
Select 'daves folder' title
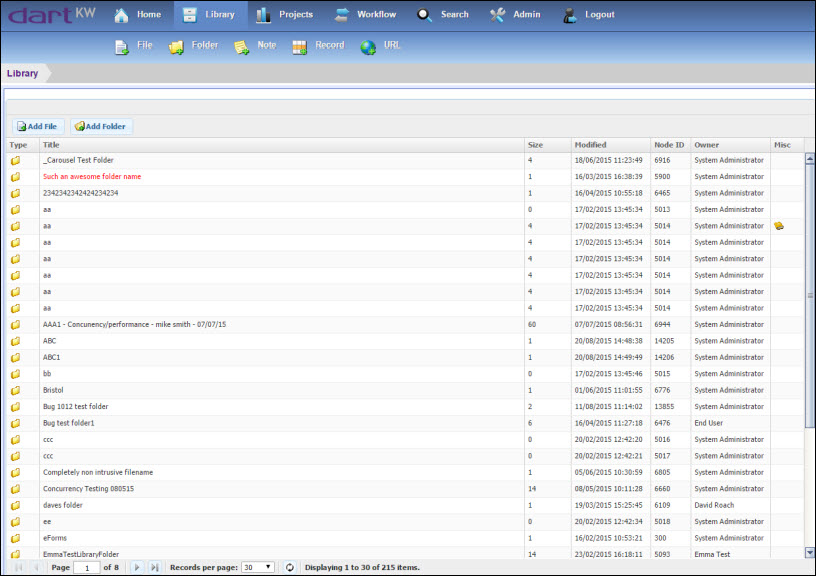point(63,505)
